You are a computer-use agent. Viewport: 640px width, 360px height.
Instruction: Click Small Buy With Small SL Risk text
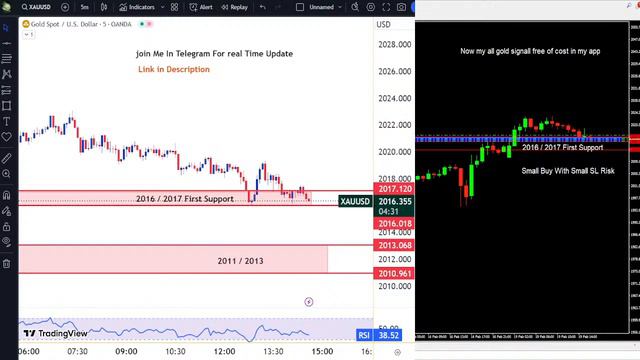[568, 171]
